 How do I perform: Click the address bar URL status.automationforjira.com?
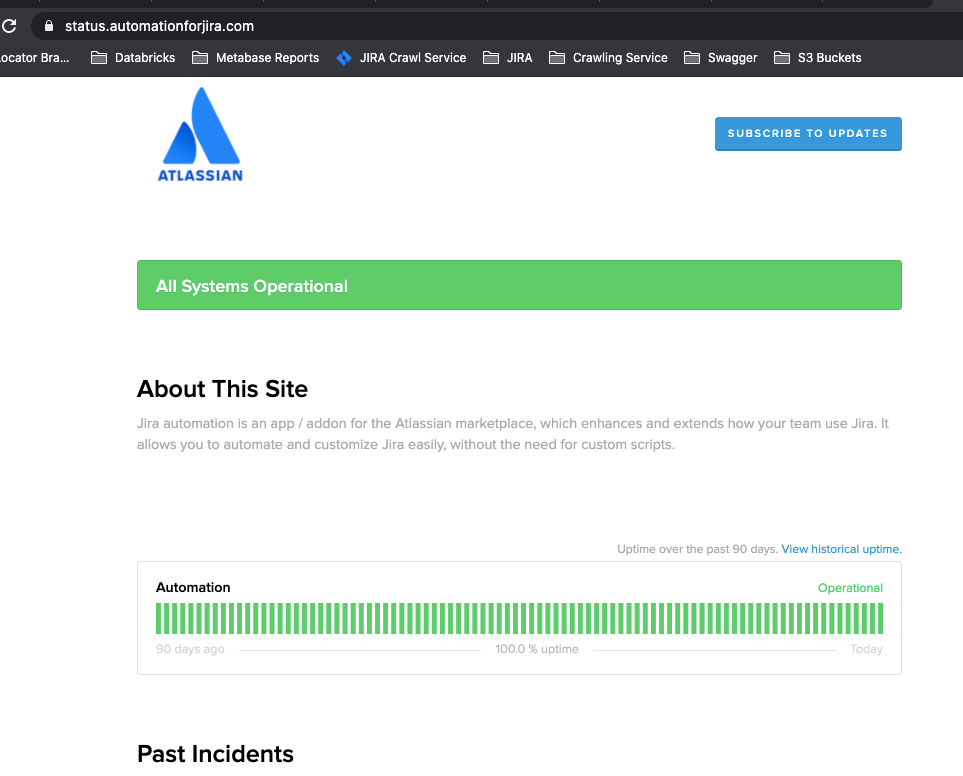pos(159,26)
